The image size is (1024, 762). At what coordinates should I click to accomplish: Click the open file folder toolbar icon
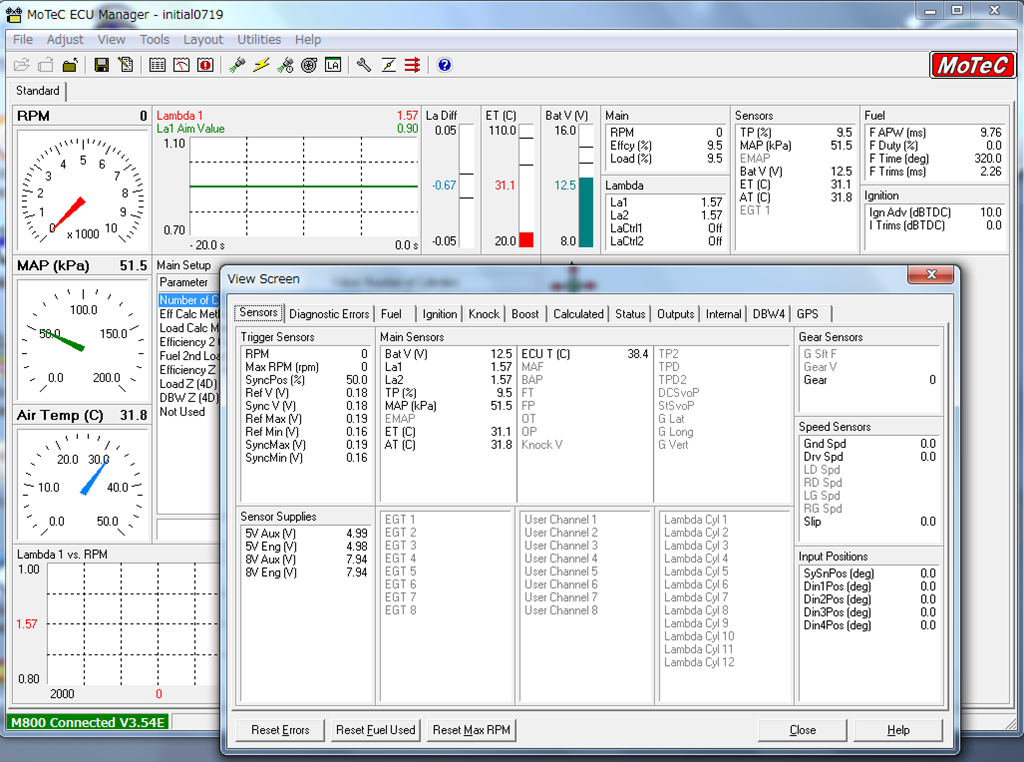coord(22,65)
